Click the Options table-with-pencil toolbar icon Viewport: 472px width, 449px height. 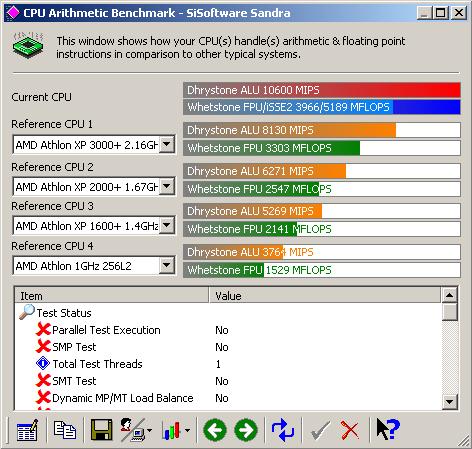point(27,430)
